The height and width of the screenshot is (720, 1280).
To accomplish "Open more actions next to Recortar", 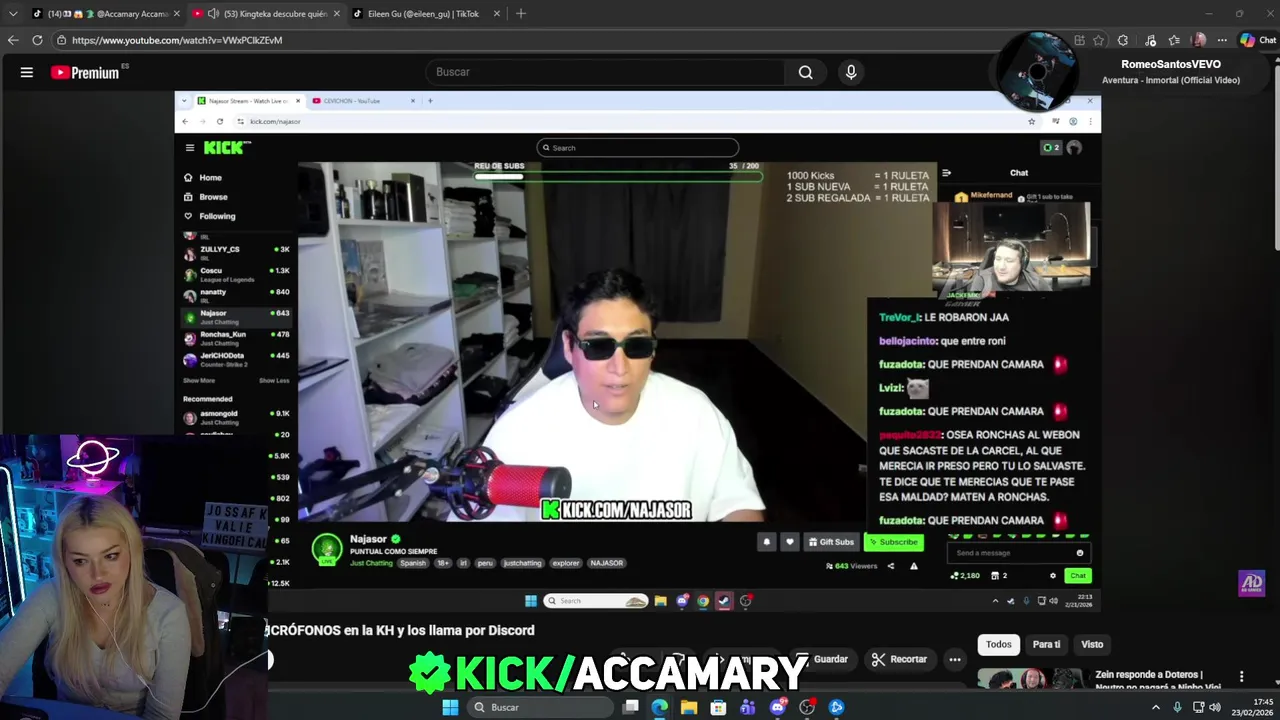I will click(x=955, y=659).
